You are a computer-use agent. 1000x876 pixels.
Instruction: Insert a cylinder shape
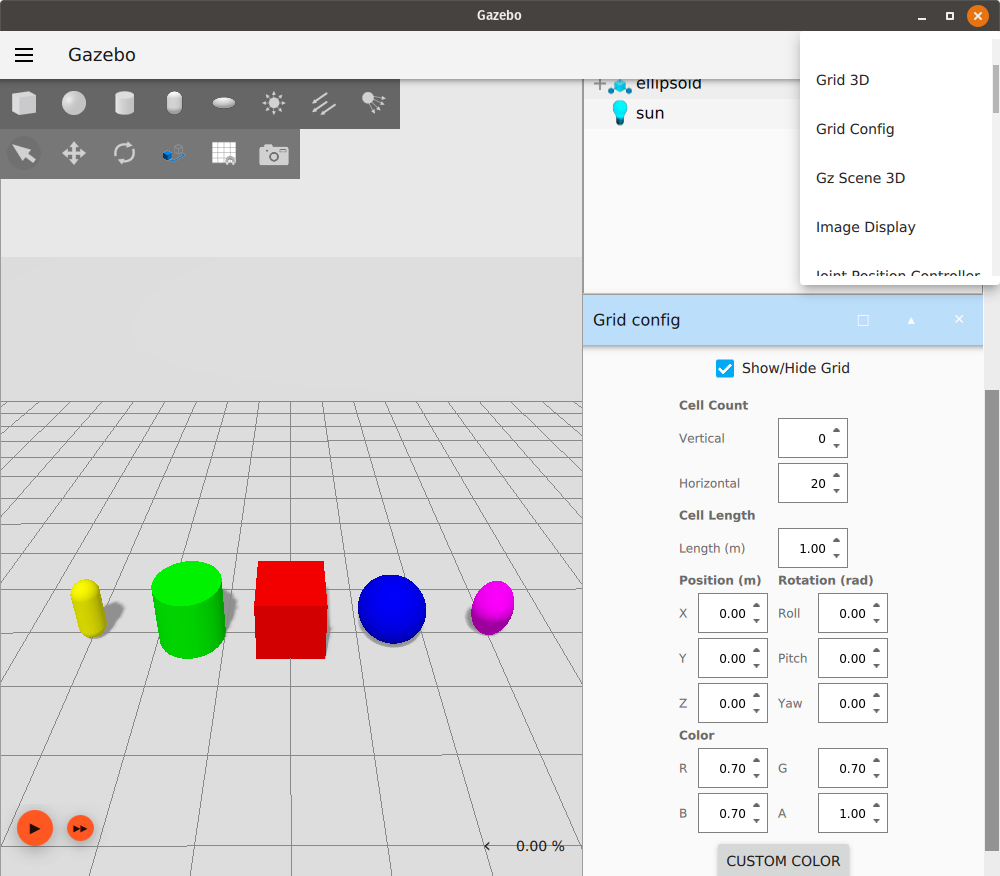pos(124,103)
